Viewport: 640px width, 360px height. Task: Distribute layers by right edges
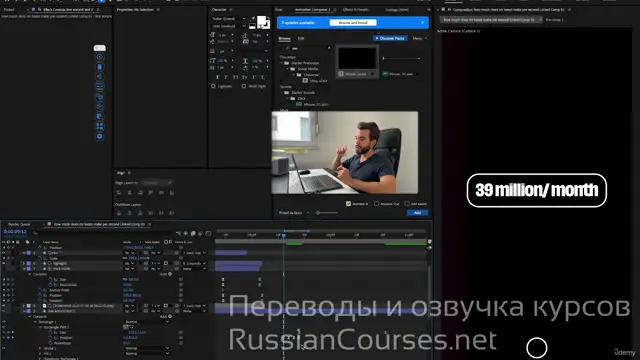coord(172,213)
